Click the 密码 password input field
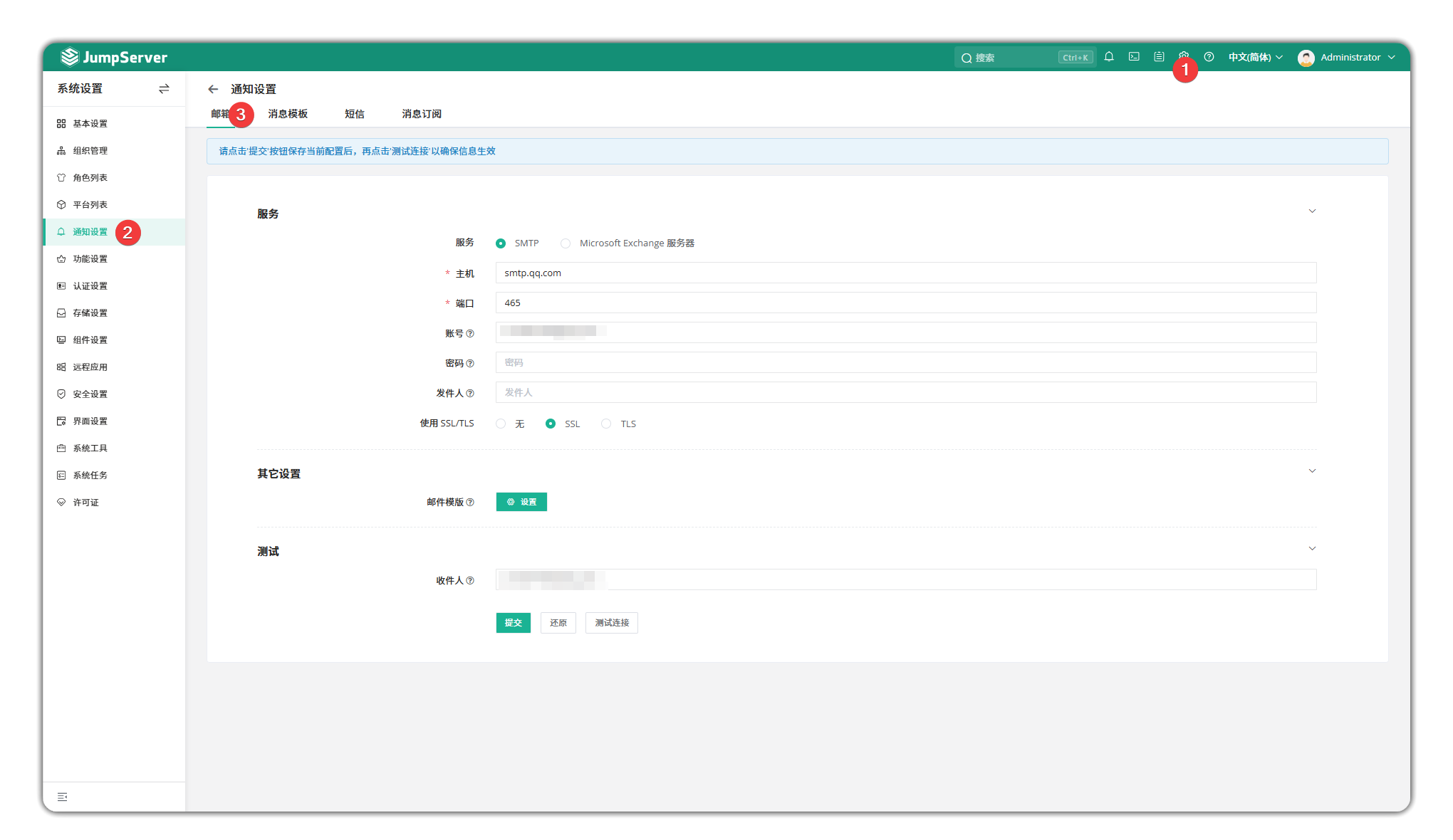The height and width of the screenshot is (840, 1453). point(905,362)
